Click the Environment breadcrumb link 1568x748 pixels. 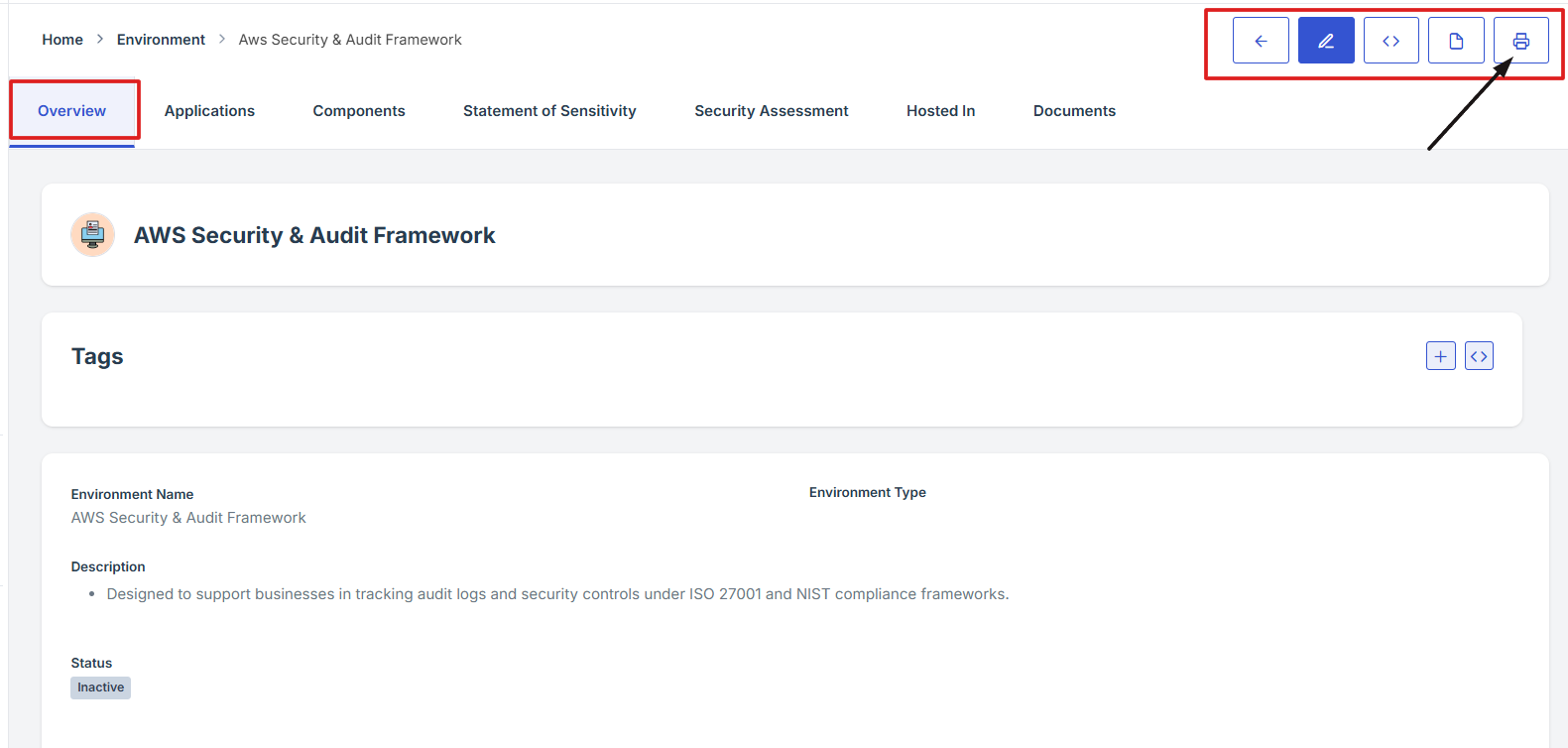pos(161,40)
